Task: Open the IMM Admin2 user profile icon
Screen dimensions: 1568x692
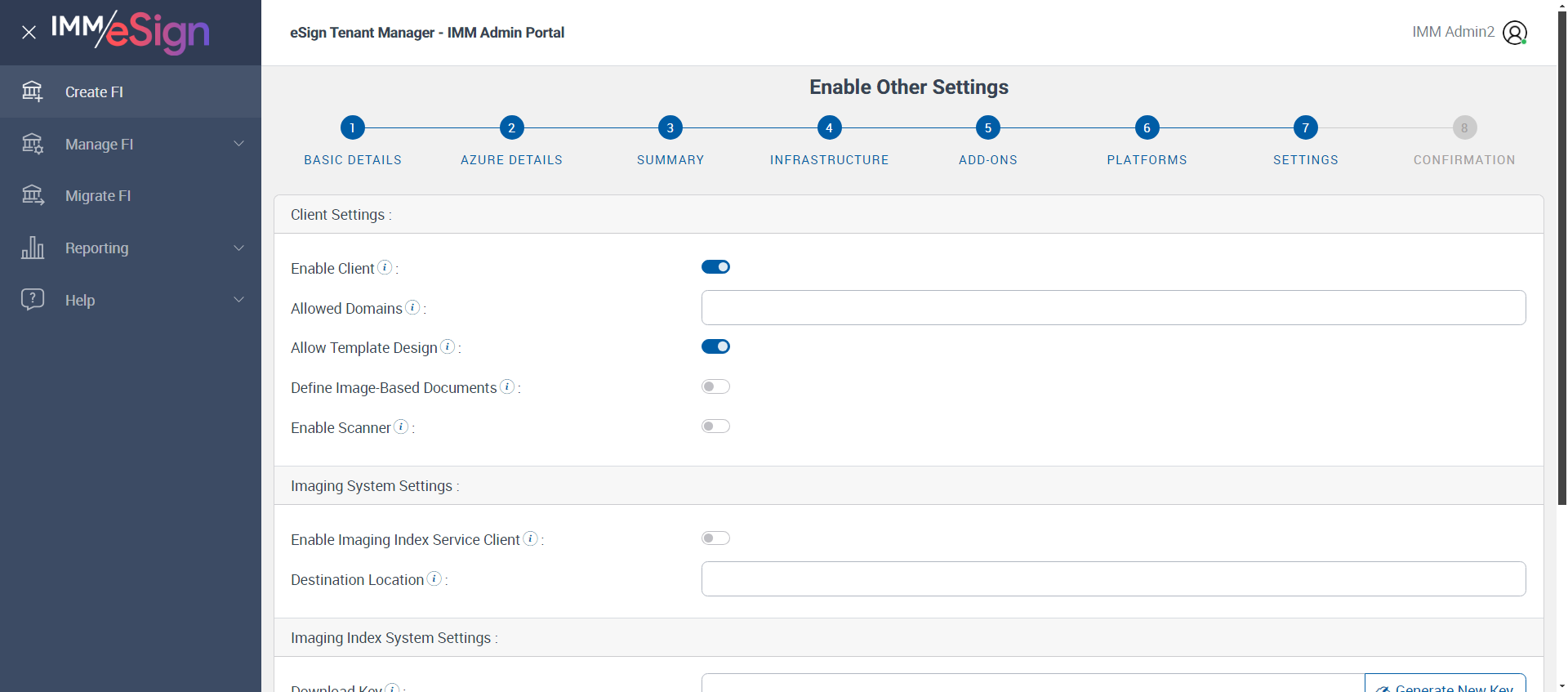Action: (x=1515, y=33)
